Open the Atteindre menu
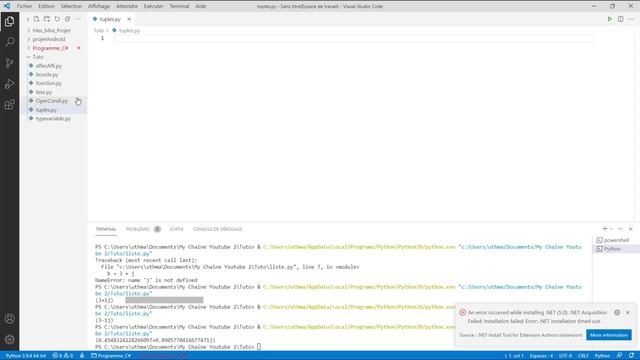Screen dimensions: 640x360 click(x=127, y=6)
